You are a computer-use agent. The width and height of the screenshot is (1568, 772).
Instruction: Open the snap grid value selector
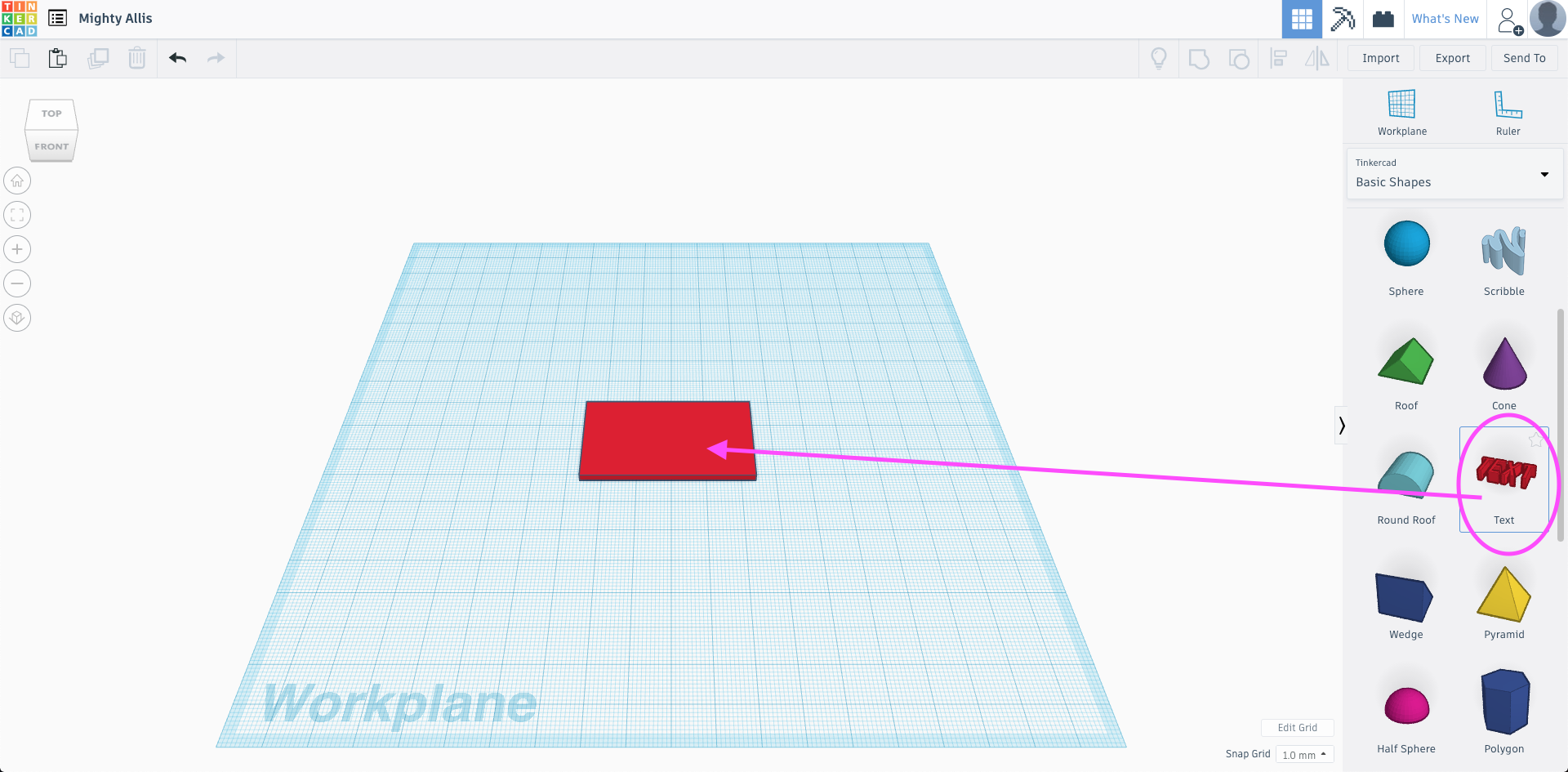pos(1304,753)
